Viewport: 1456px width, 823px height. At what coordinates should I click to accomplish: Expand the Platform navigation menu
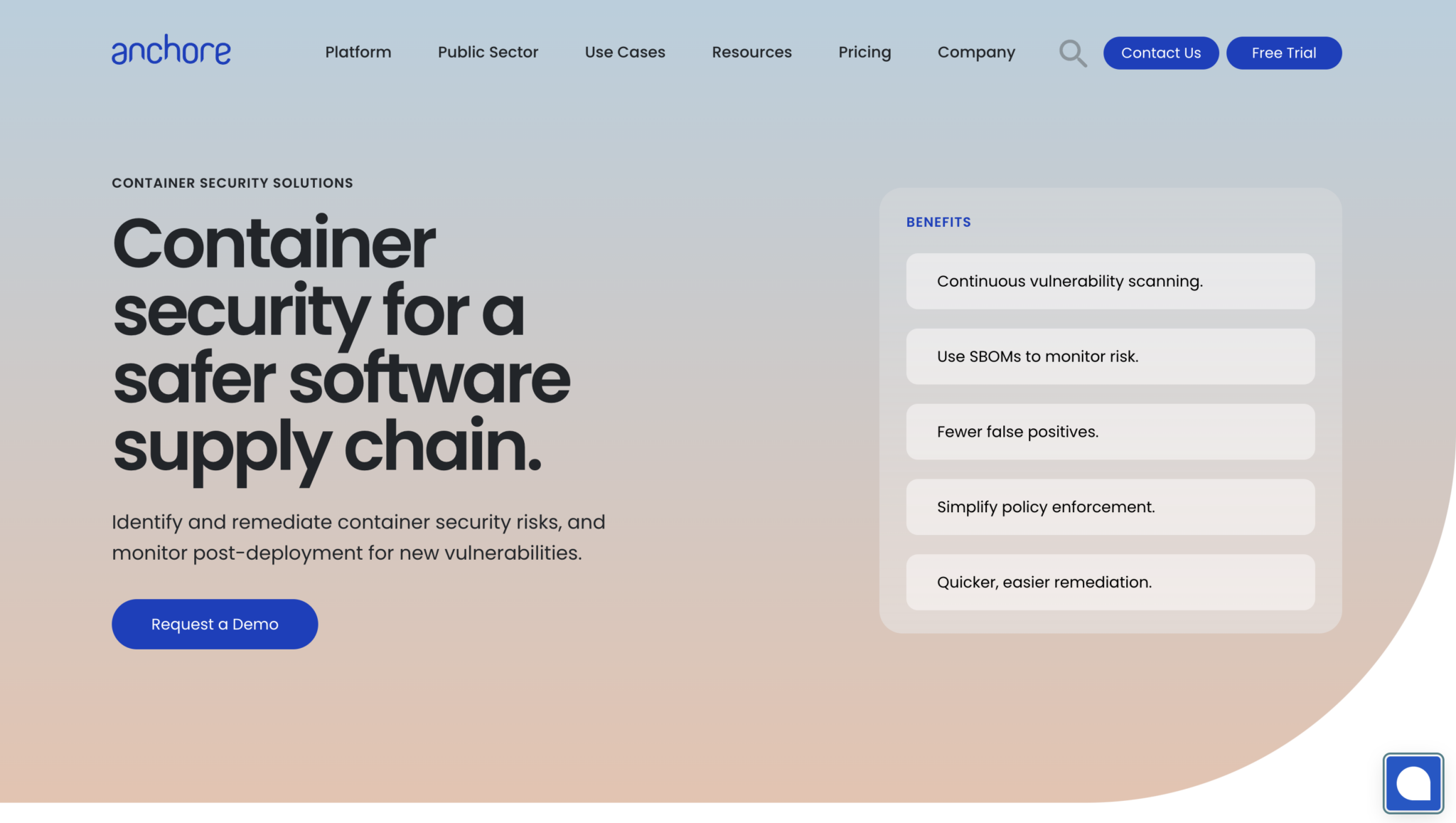click(x=358, y=52)
